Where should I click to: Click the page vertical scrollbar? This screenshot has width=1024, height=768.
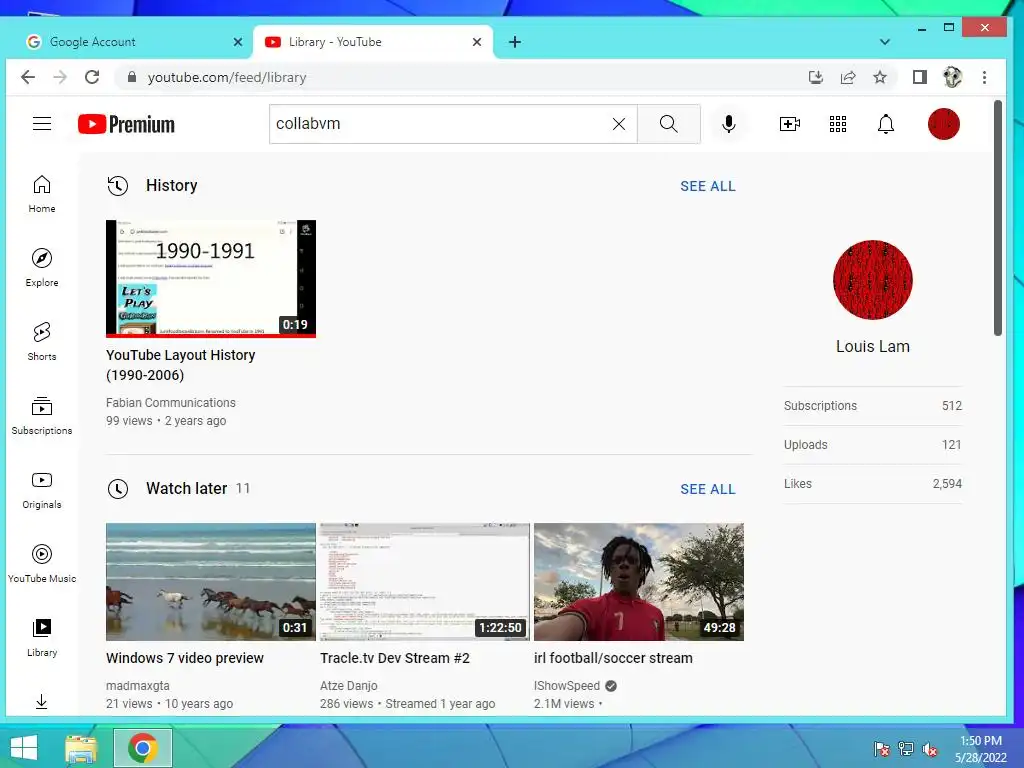tap(997, 218)
